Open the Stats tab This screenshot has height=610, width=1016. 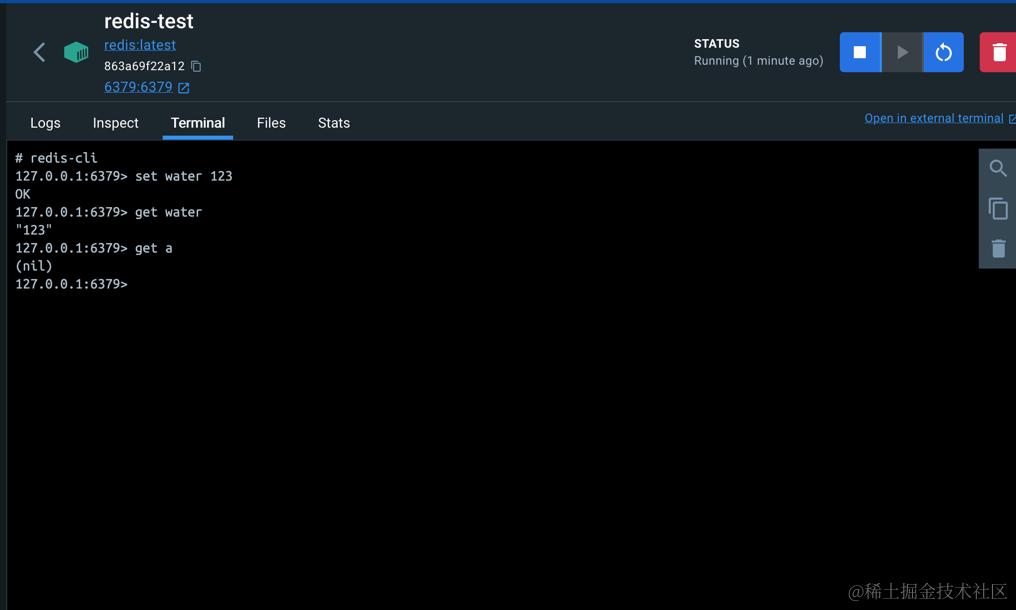point(334,123)
